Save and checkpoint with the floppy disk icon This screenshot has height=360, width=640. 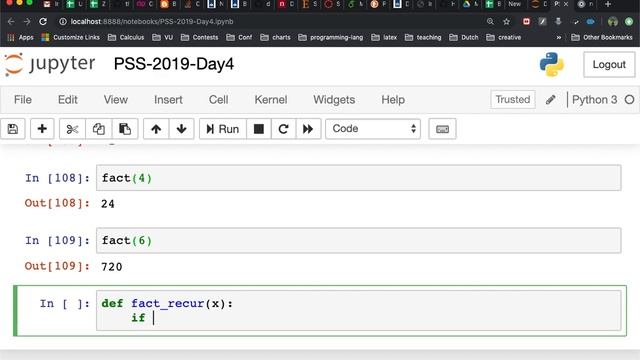point(13,129)
